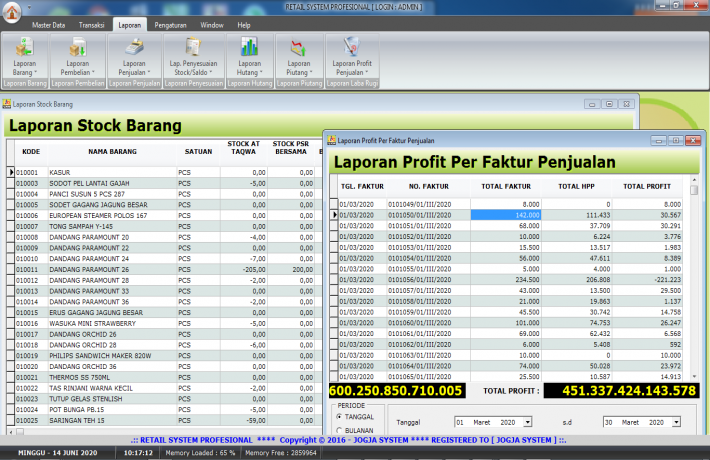Select the TAS RINJANI WARNA KECIL row
The image size is (710, 460).
165,388
